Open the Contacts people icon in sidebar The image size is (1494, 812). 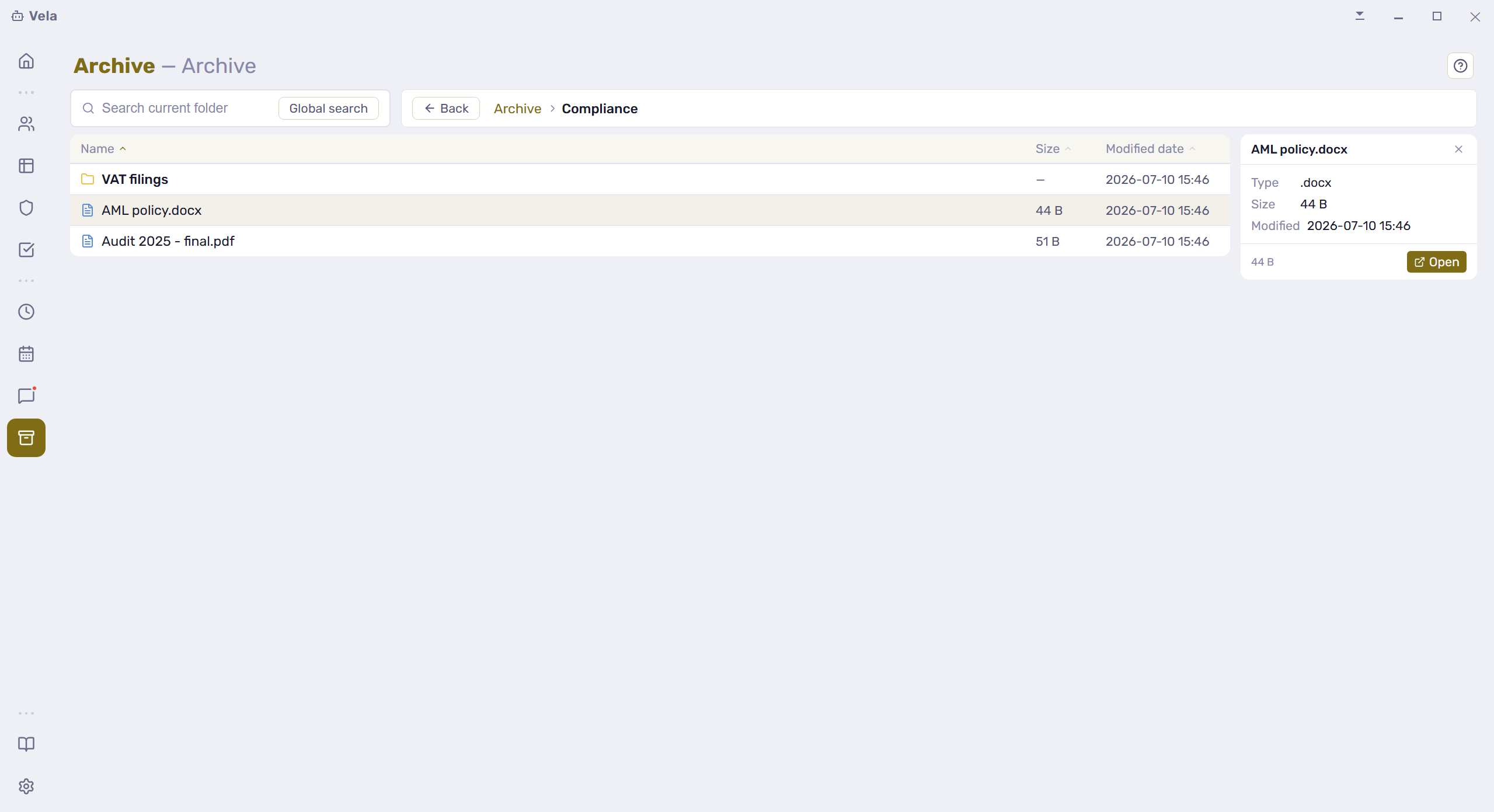(26, 124)
